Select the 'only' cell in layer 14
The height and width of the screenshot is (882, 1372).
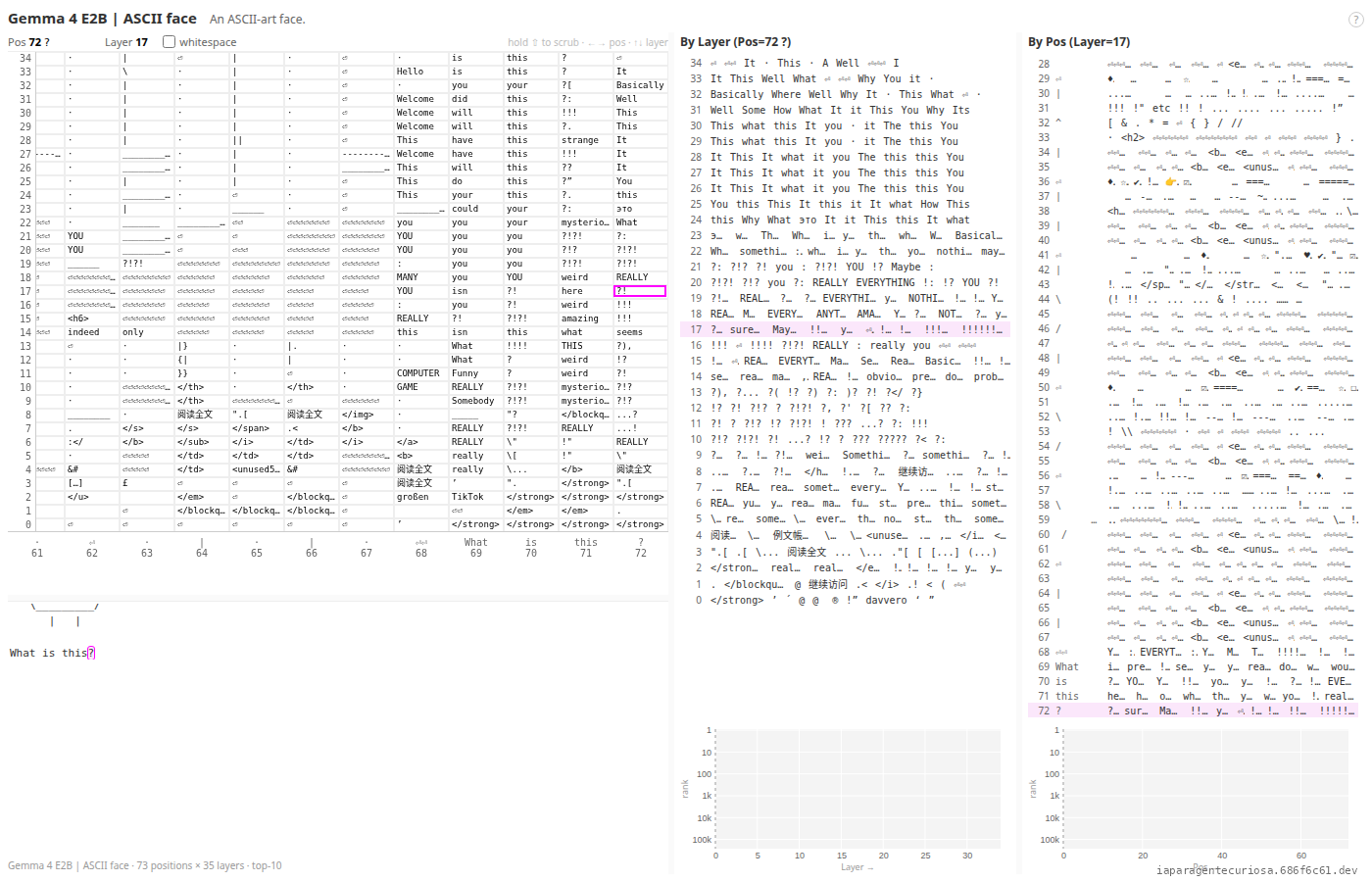(147, 332)
